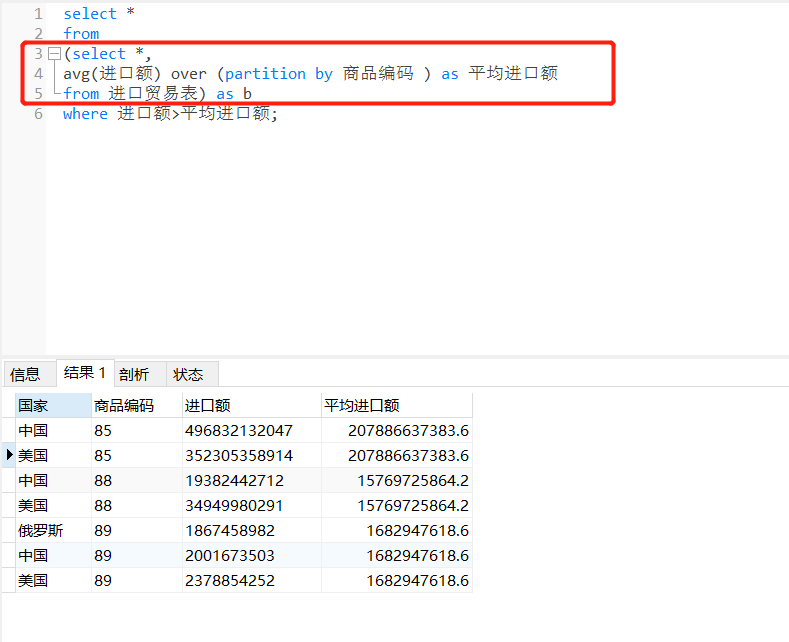Click 中国 in the 496832132047 row
The width and height of the screenshot is (789, 642).
tap(53, 431)
